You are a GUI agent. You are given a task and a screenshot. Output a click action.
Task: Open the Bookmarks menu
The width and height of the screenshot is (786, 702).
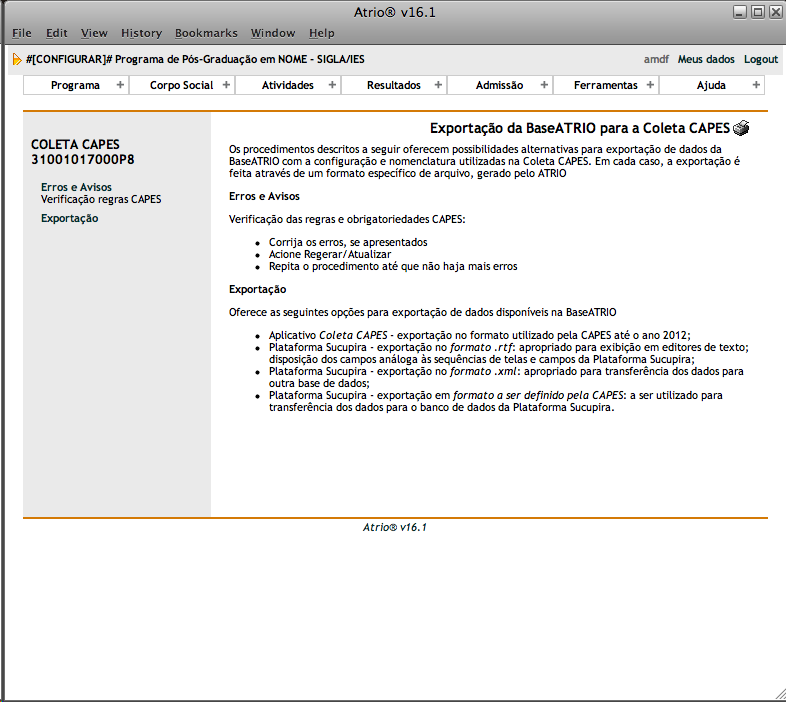[206, 33]
